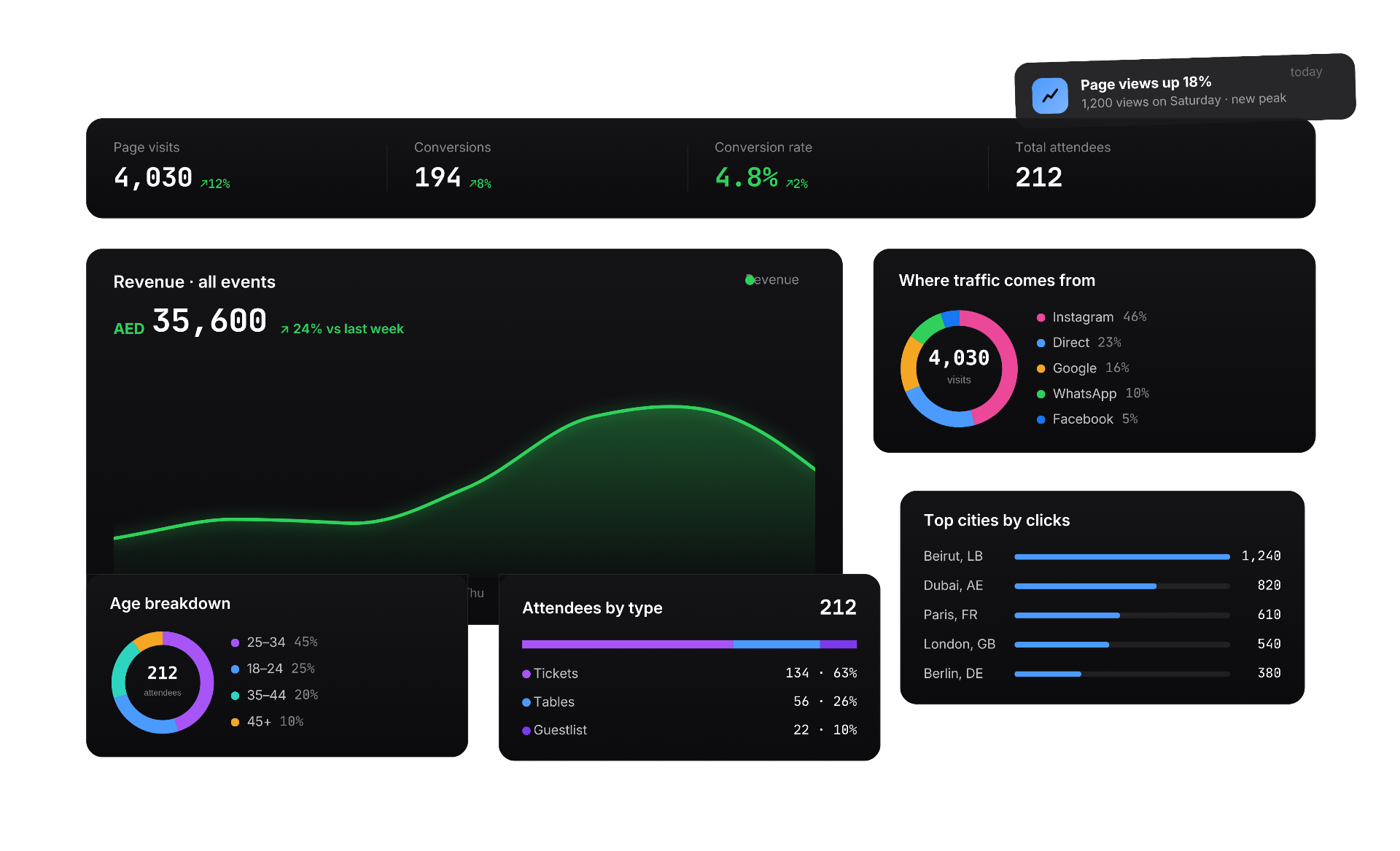Click the AED 35,600 revenue amount
Screen dimensions: 1400x851
pos(190,322)
